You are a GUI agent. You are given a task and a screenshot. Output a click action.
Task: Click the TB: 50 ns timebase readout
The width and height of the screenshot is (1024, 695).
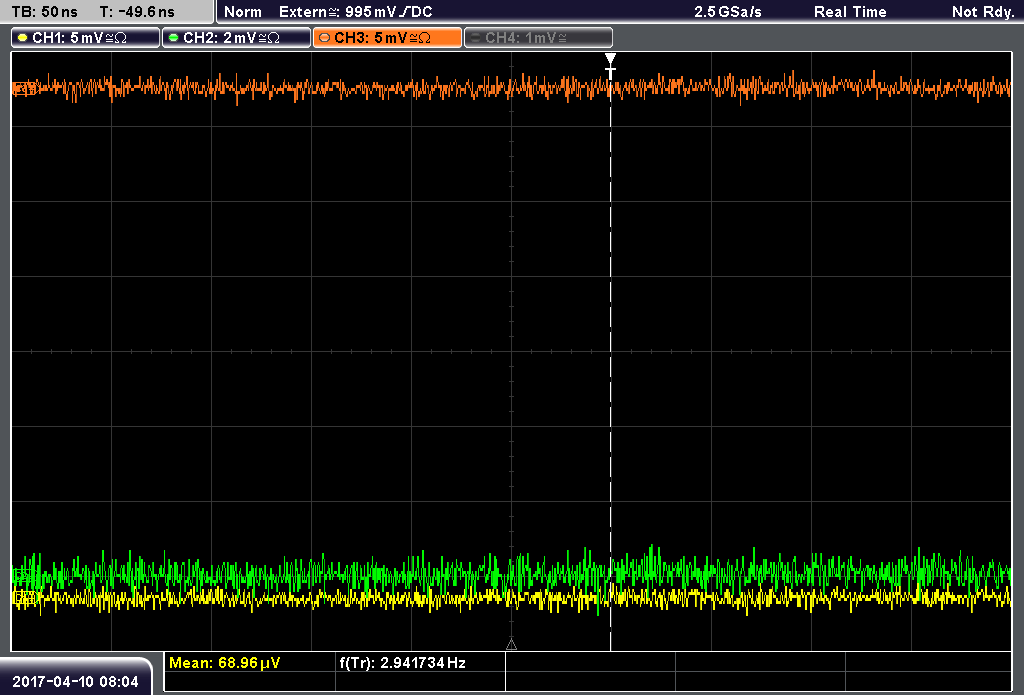tap(44, 12)
